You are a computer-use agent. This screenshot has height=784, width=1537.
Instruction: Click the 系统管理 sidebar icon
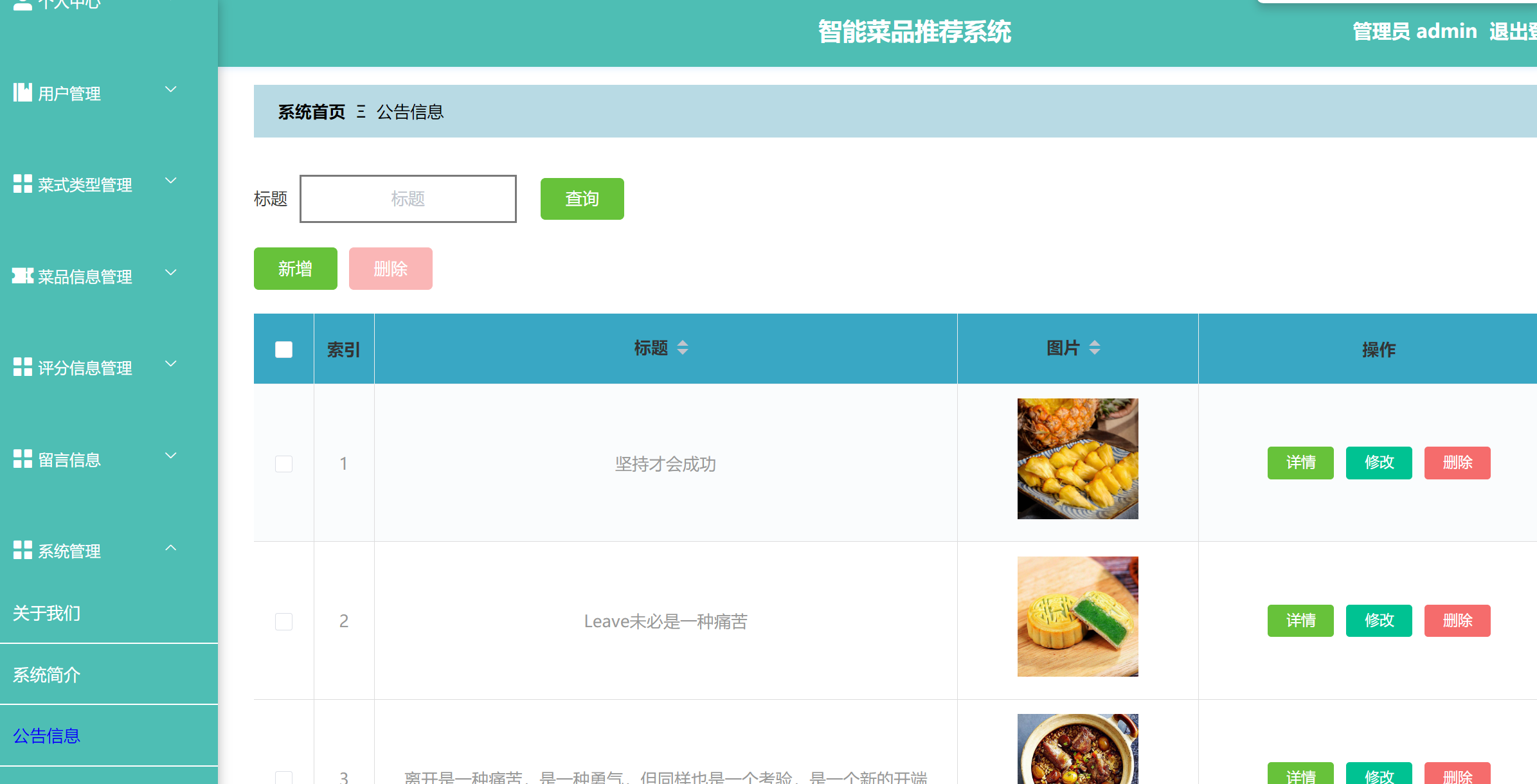tap(22, 549)
